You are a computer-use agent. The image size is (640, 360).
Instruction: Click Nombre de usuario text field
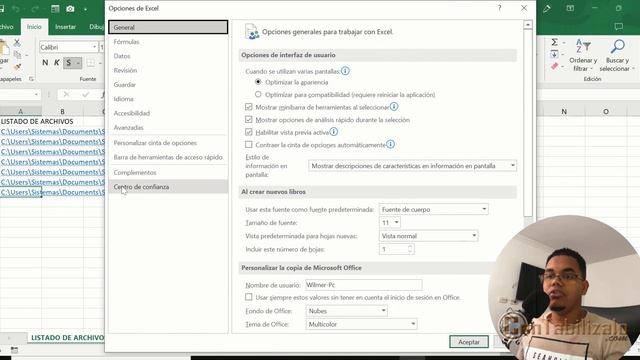click(x=364, y=285)
